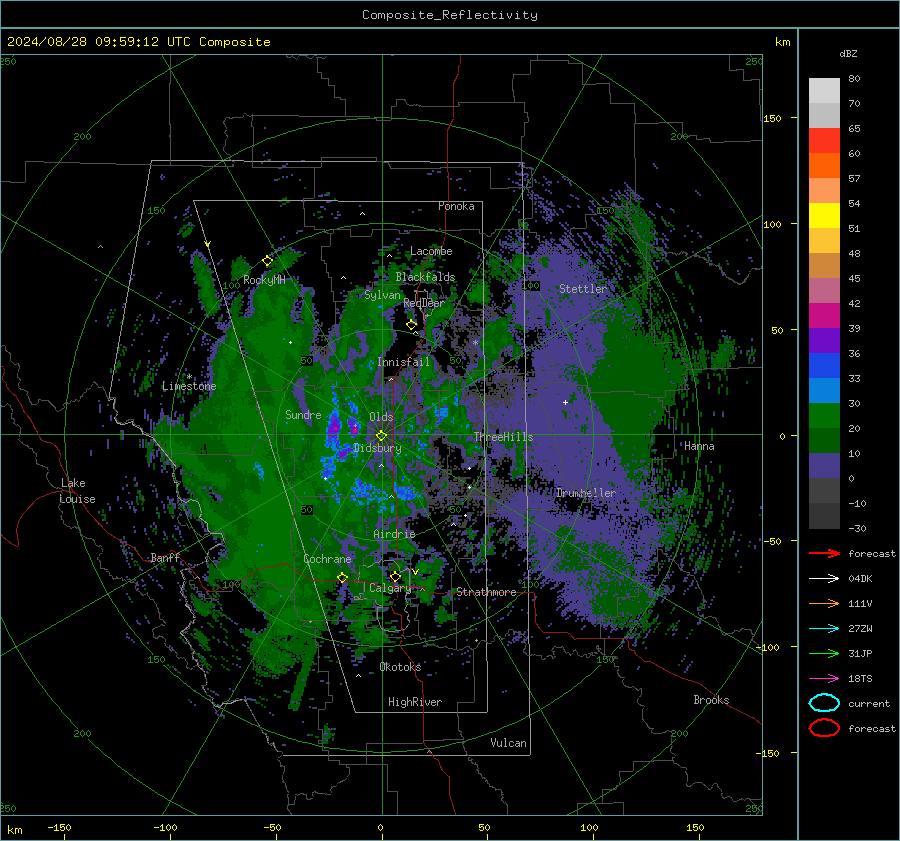Click the magenta 18TS arrow legend icon
The image size is (900, 841).
tap(824, 678)
